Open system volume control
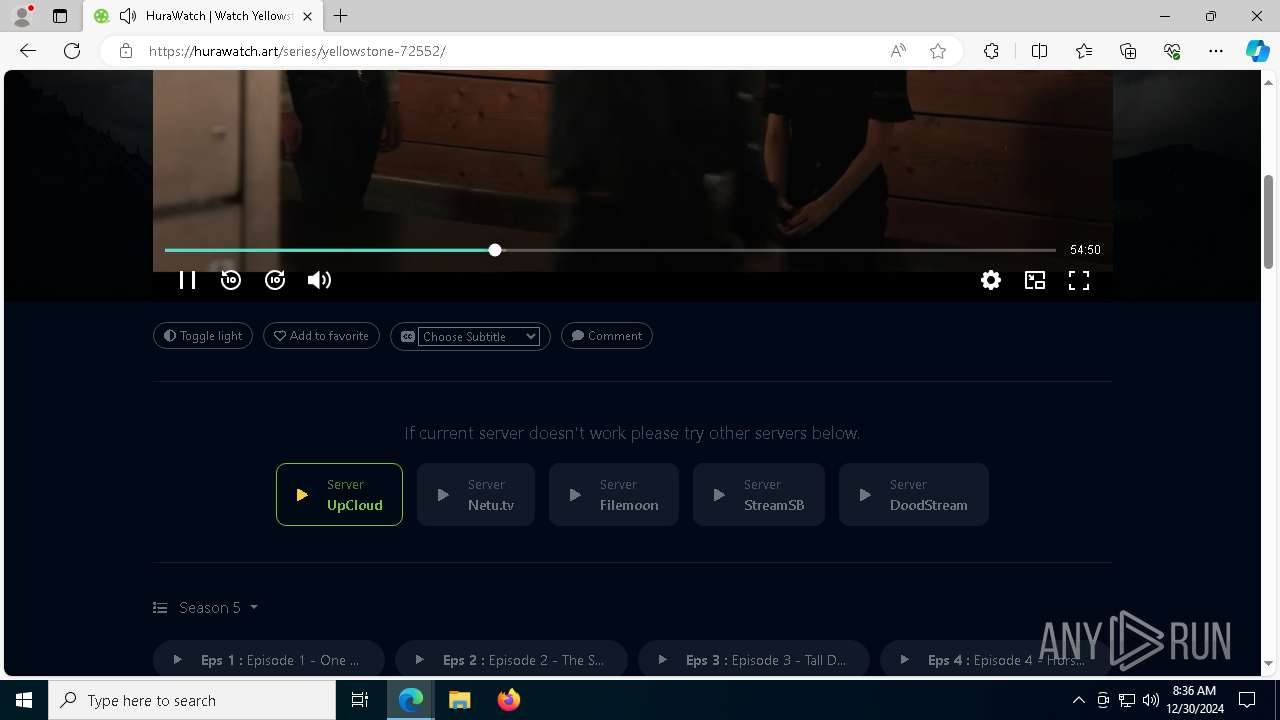The width and height of the screenshot is (1280, 720). pos(1150,700)
